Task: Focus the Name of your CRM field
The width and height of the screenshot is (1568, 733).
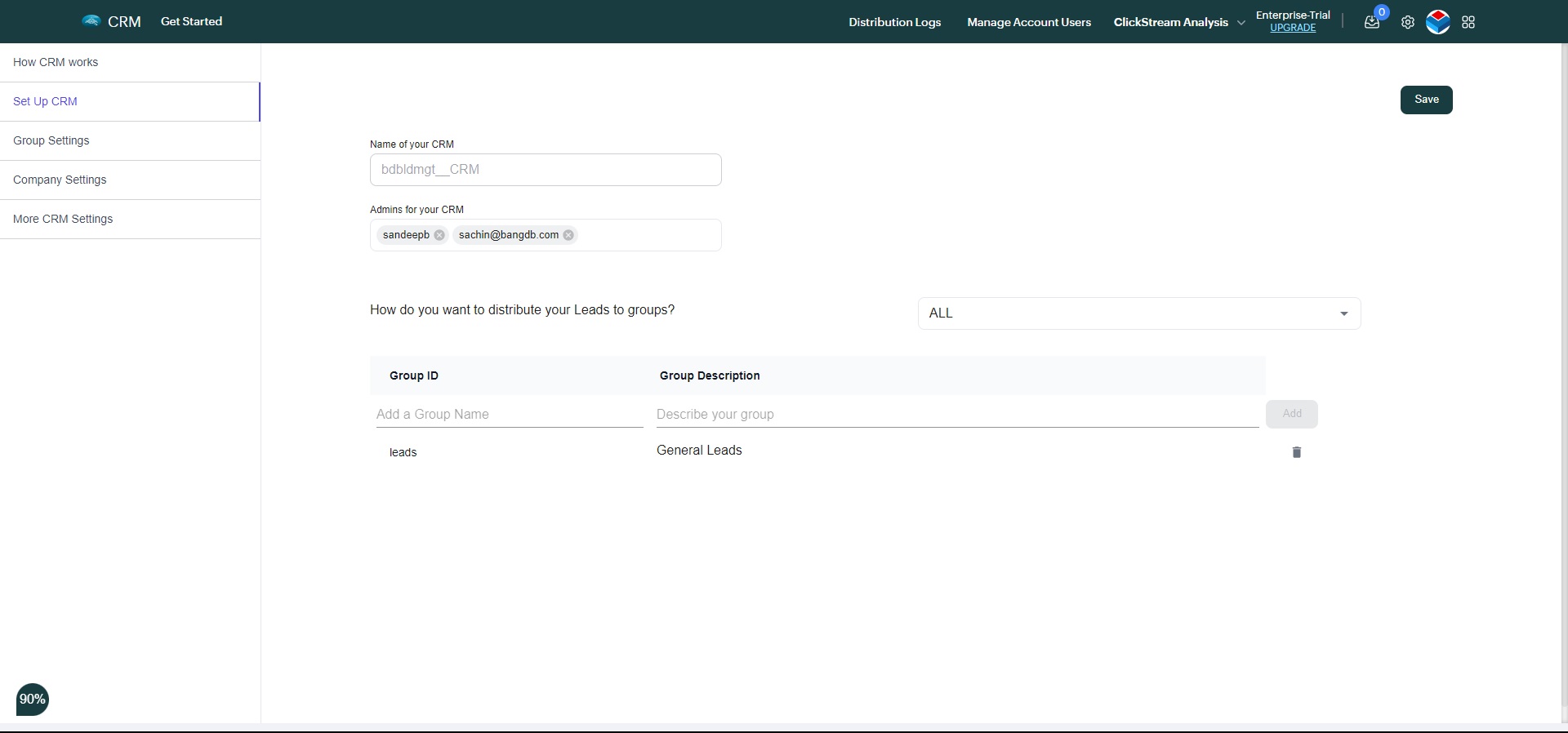Action: (x=546, y=170)
